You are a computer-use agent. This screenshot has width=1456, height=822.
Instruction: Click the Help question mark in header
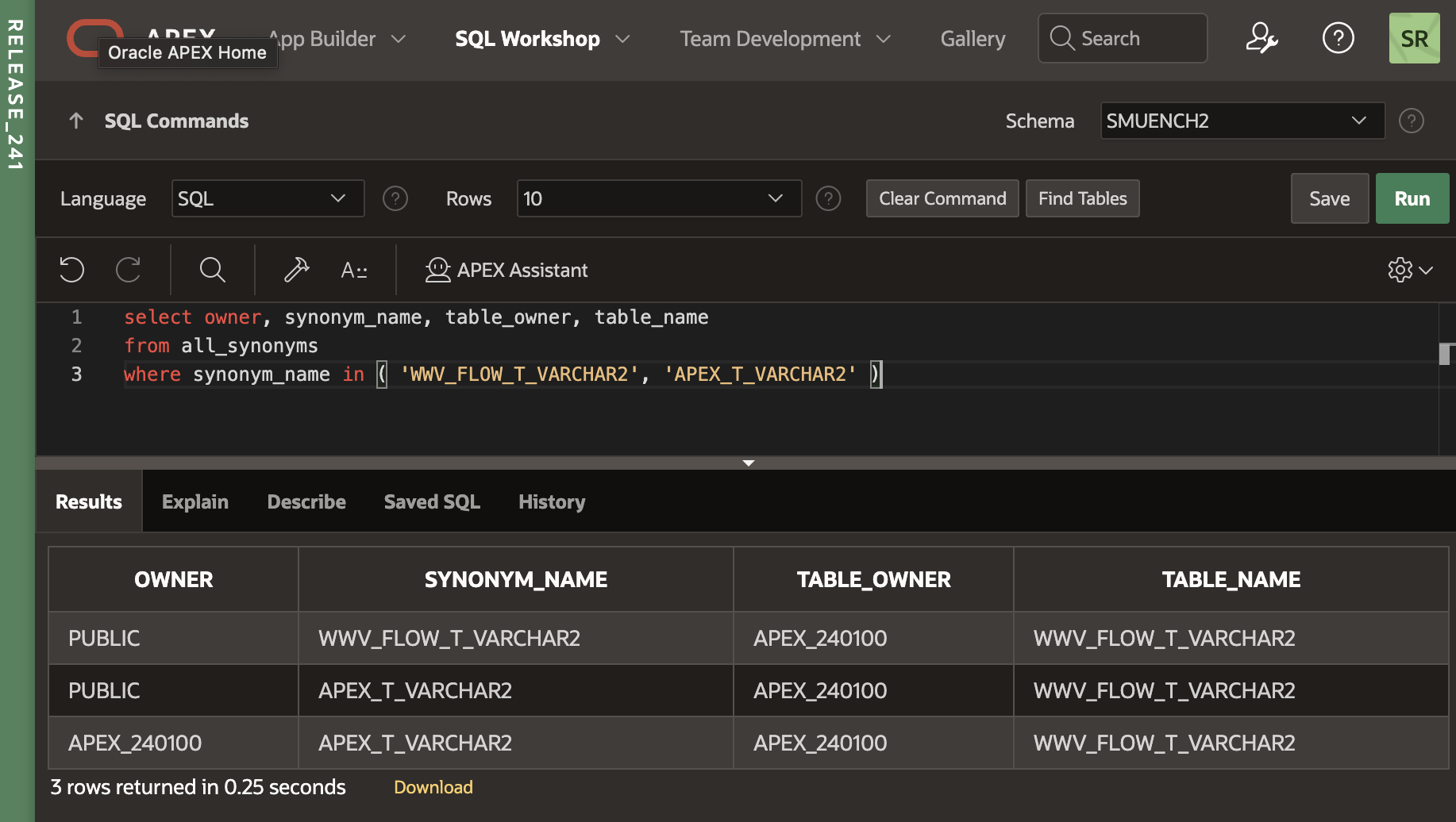click(x=1338, y=38)
